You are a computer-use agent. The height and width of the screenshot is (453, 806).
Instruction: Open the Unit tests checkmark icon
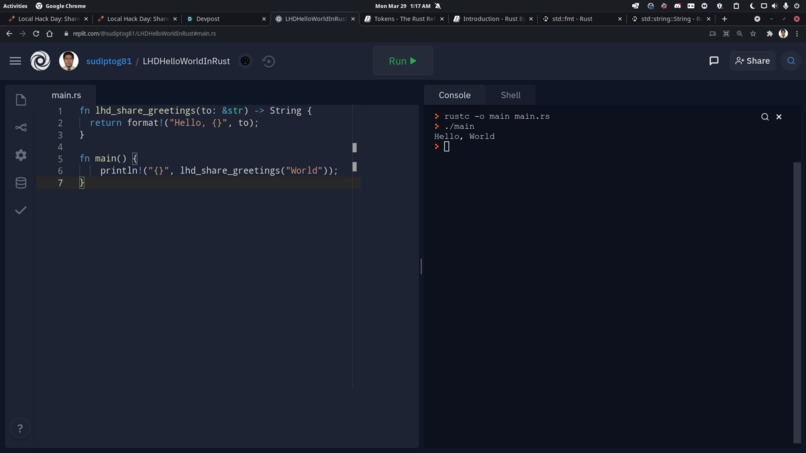click(x=21, y=210)
